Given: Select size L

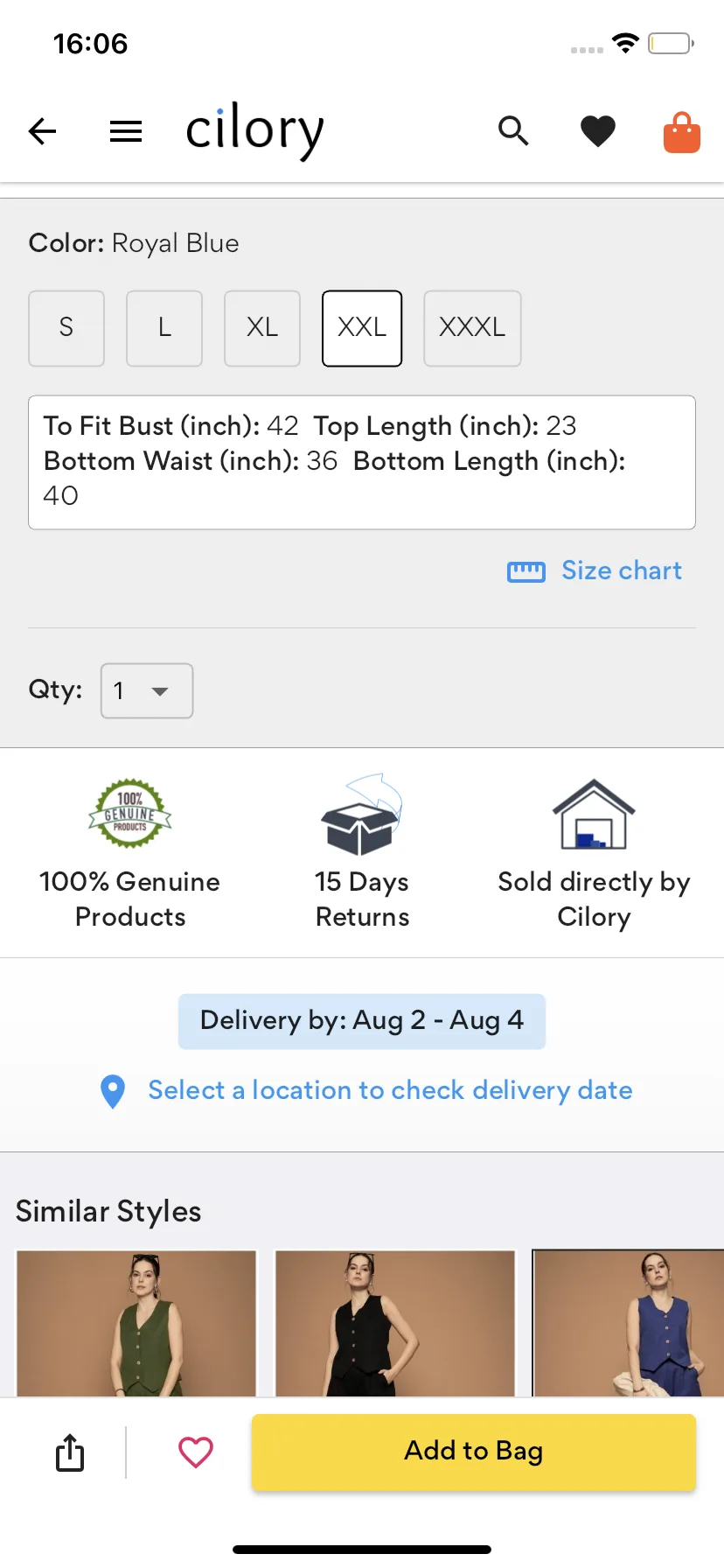Looking at the screenshot, I should 164,328.
